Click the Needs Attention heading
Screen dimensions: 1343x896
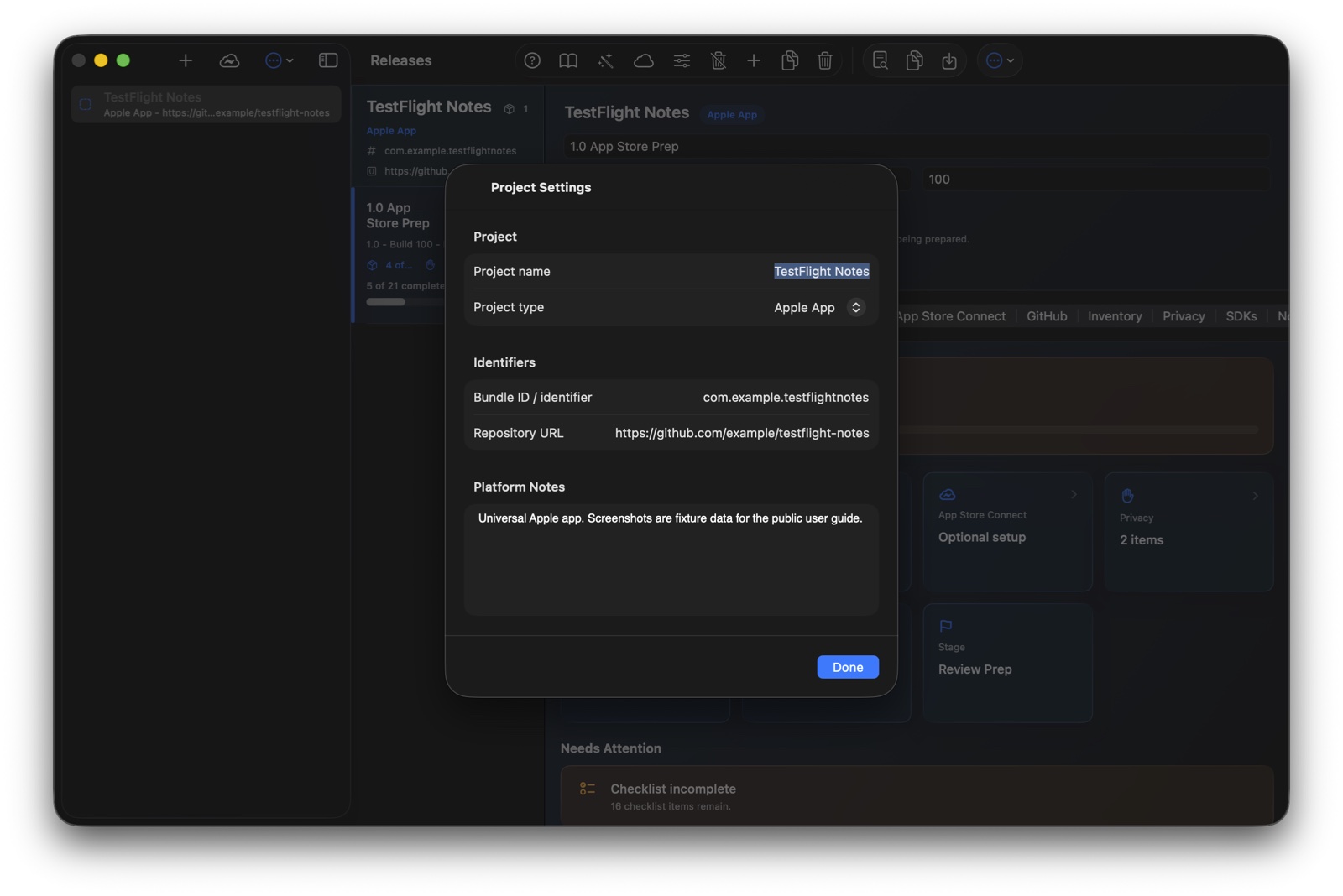coord(611,748)
